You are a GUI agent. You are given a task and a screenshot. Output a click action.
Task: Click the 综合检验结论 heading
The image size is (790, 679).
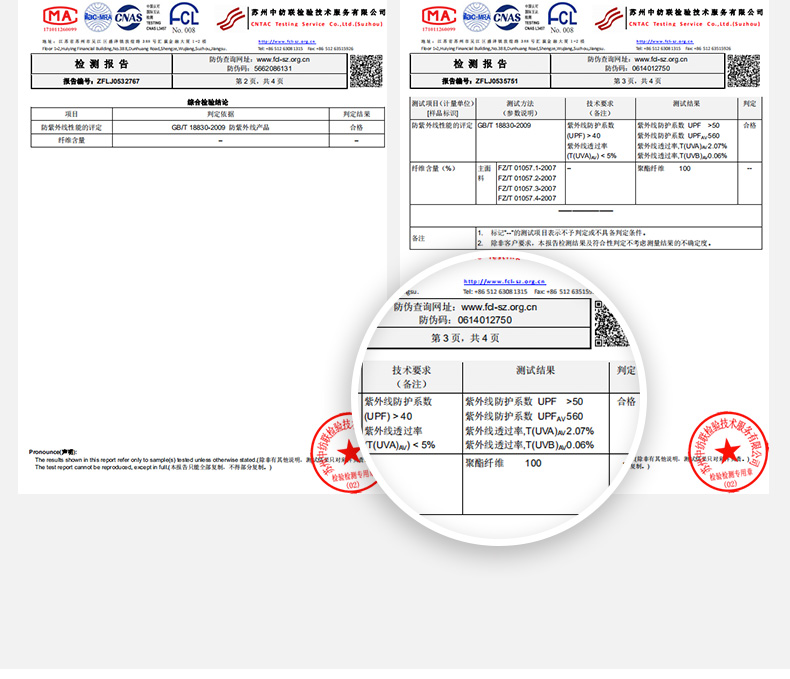coord(208,102)
